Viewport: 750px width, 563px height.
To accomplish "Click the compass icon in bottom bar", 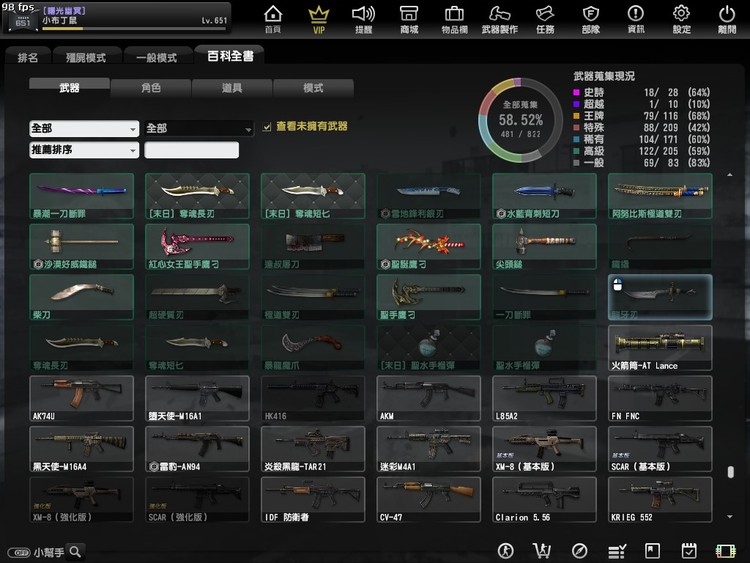I will 579,551.
